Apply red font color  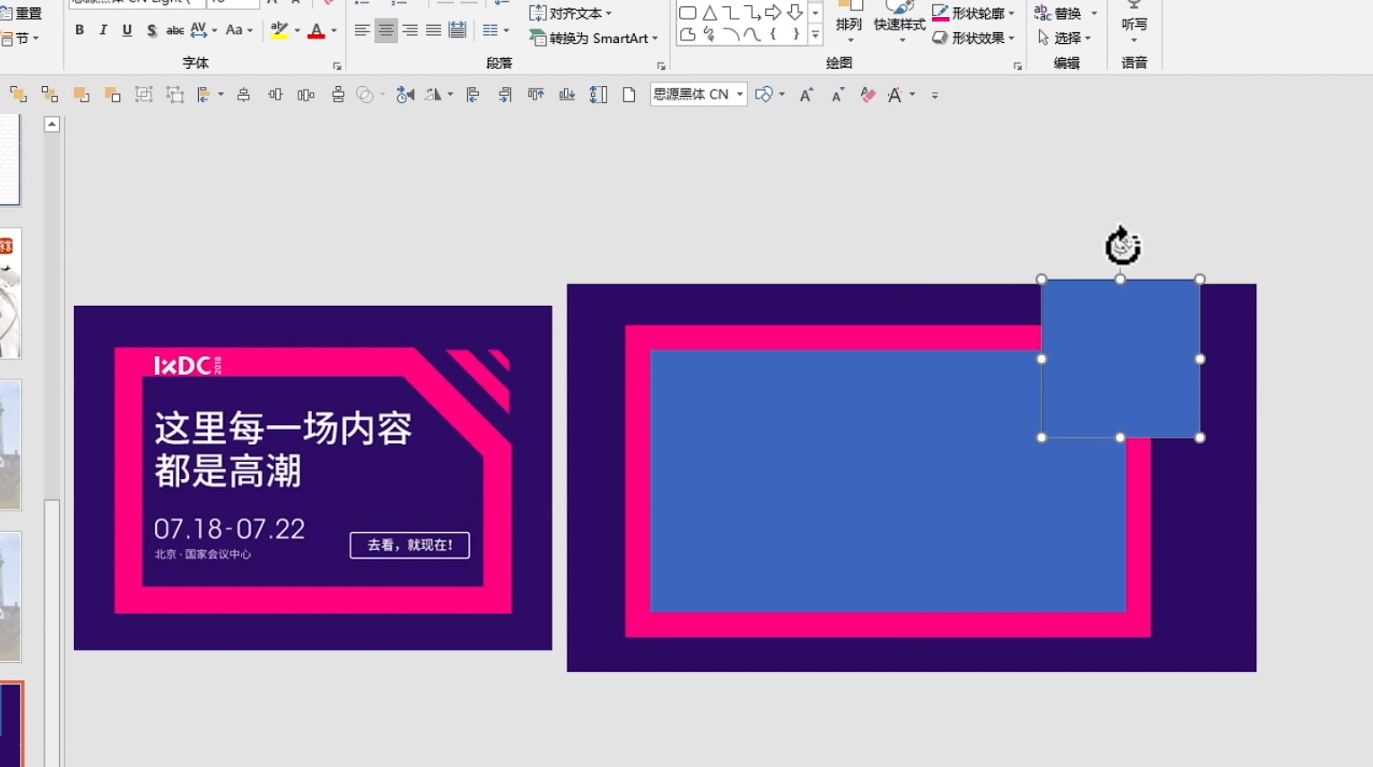316,31
